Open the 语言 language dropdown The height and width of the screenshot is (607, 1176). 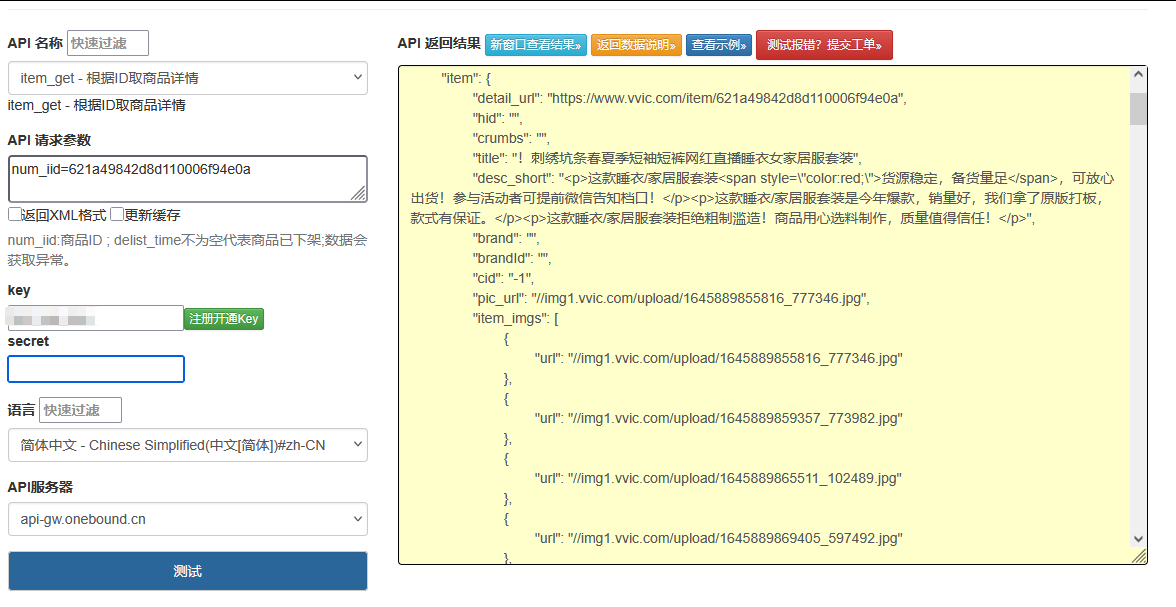pos(187,444)
